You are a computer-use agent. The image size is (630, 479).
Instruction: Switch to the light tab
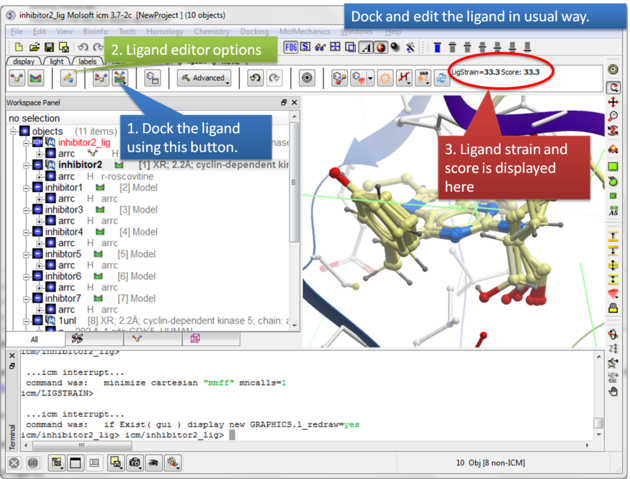click(x=55, y=61)
